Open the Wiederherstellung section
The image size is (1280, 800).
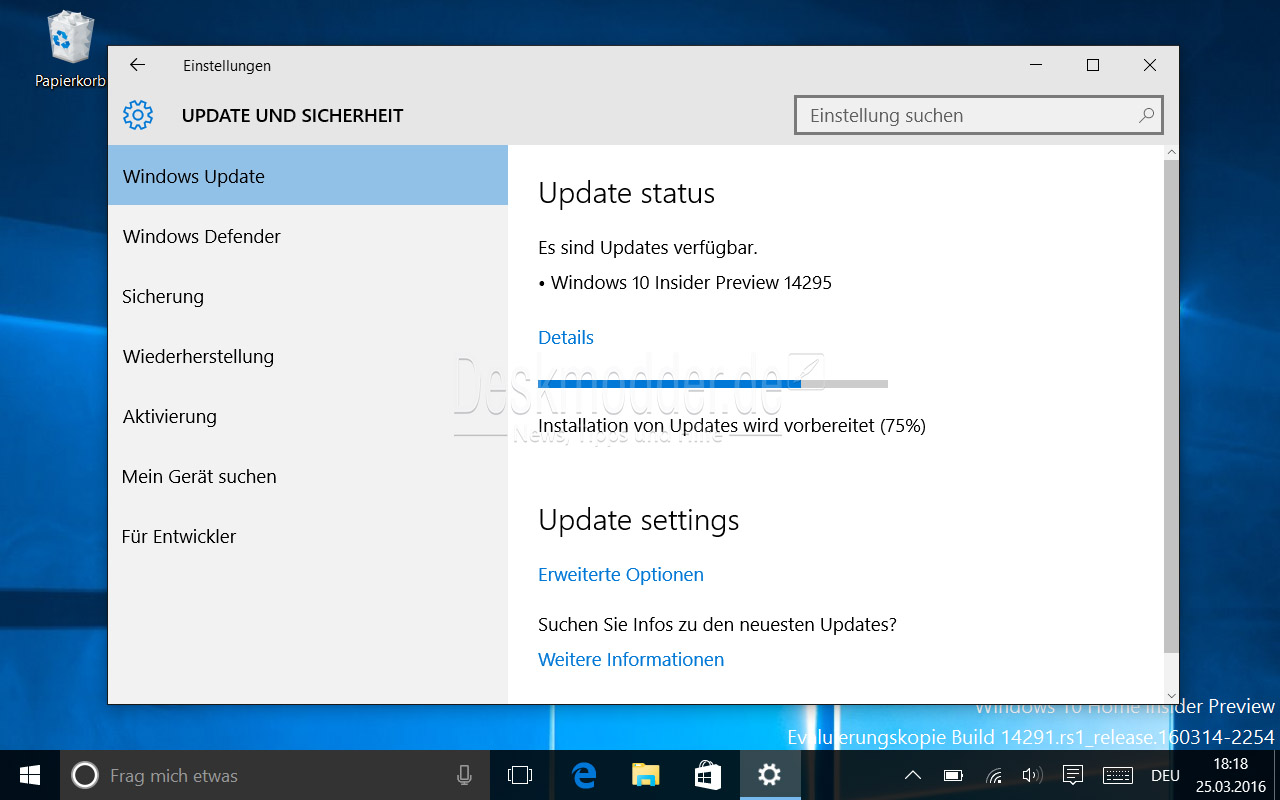click(x=308, y=356)
